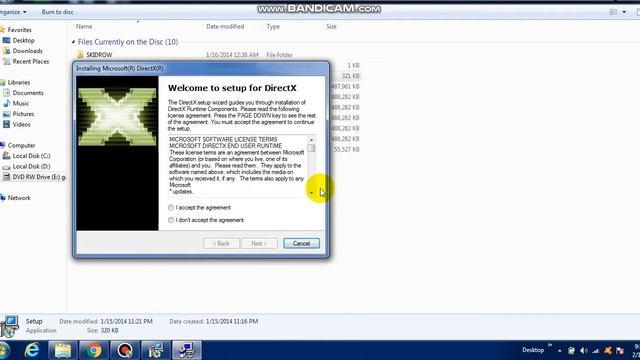Select 'I don't accept the agreement' option
The height and width of the screenshot is (360, 640).
(x=171, y=220)
